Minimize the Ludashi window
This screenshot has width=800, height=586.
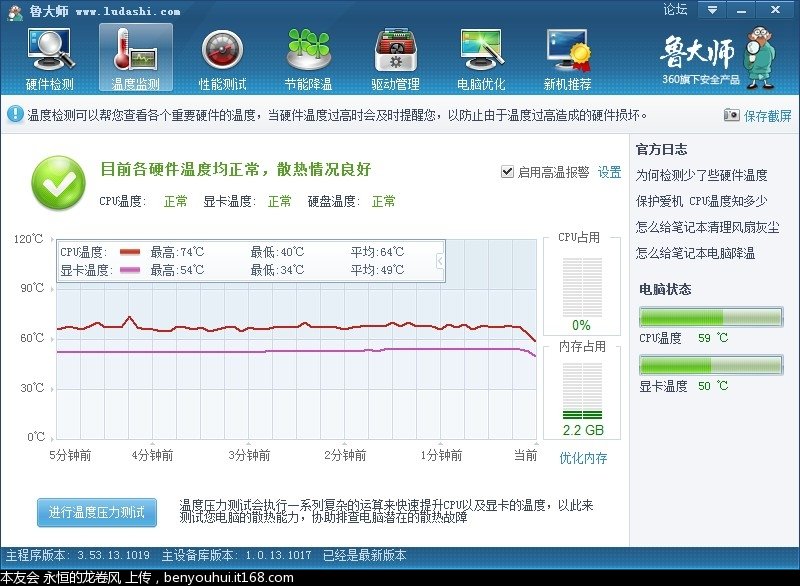(x=742, y=10)
